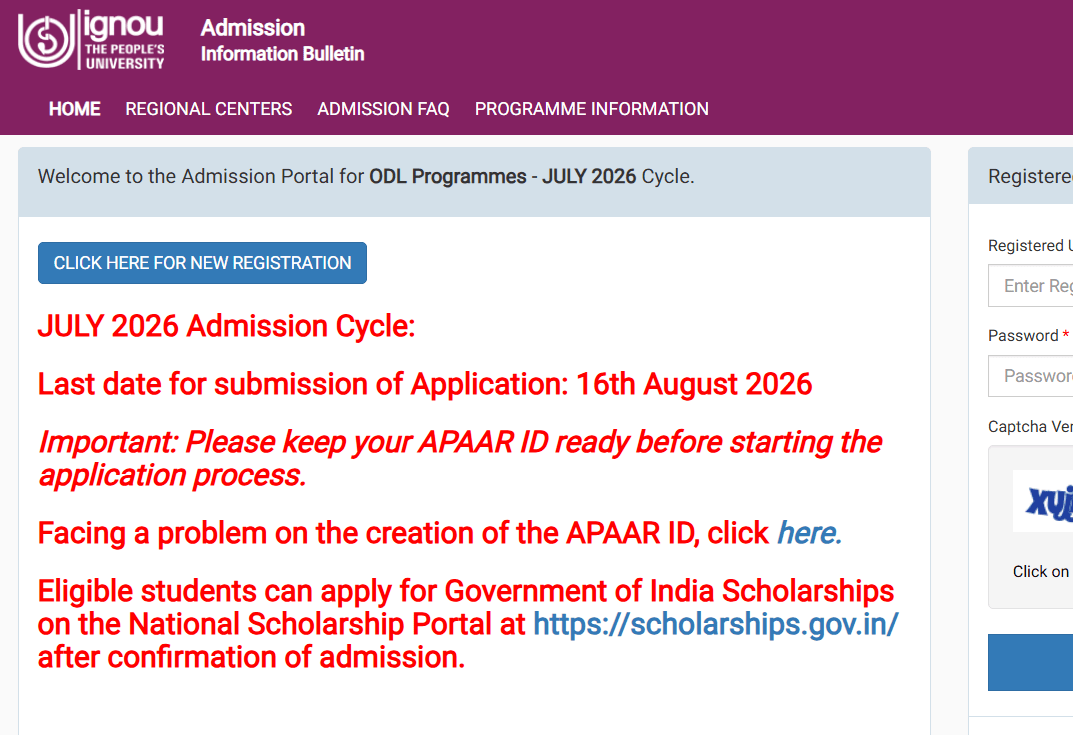Click the welcome ODL Programmes banner text

(366, 176)
